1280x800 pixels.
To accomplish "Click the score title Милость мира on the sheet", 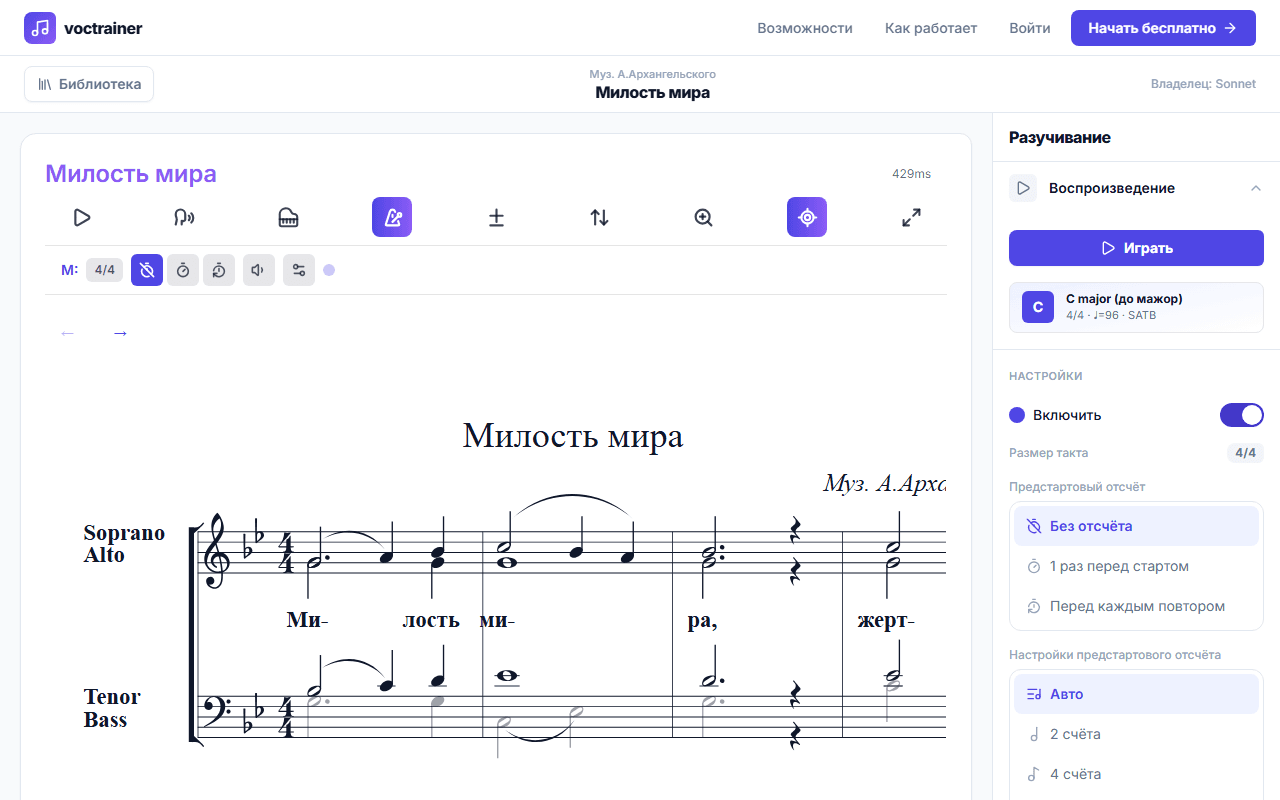I will (x=573, y=436).
